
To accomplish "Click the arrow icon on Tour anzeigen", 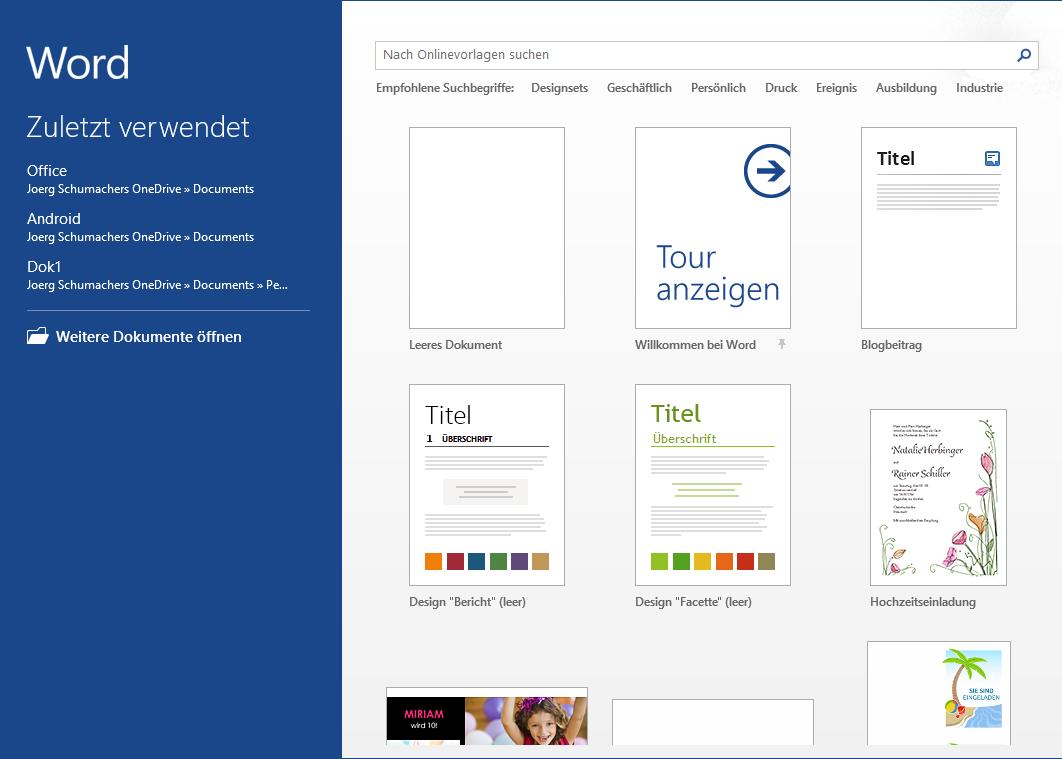I will [767, 171].
